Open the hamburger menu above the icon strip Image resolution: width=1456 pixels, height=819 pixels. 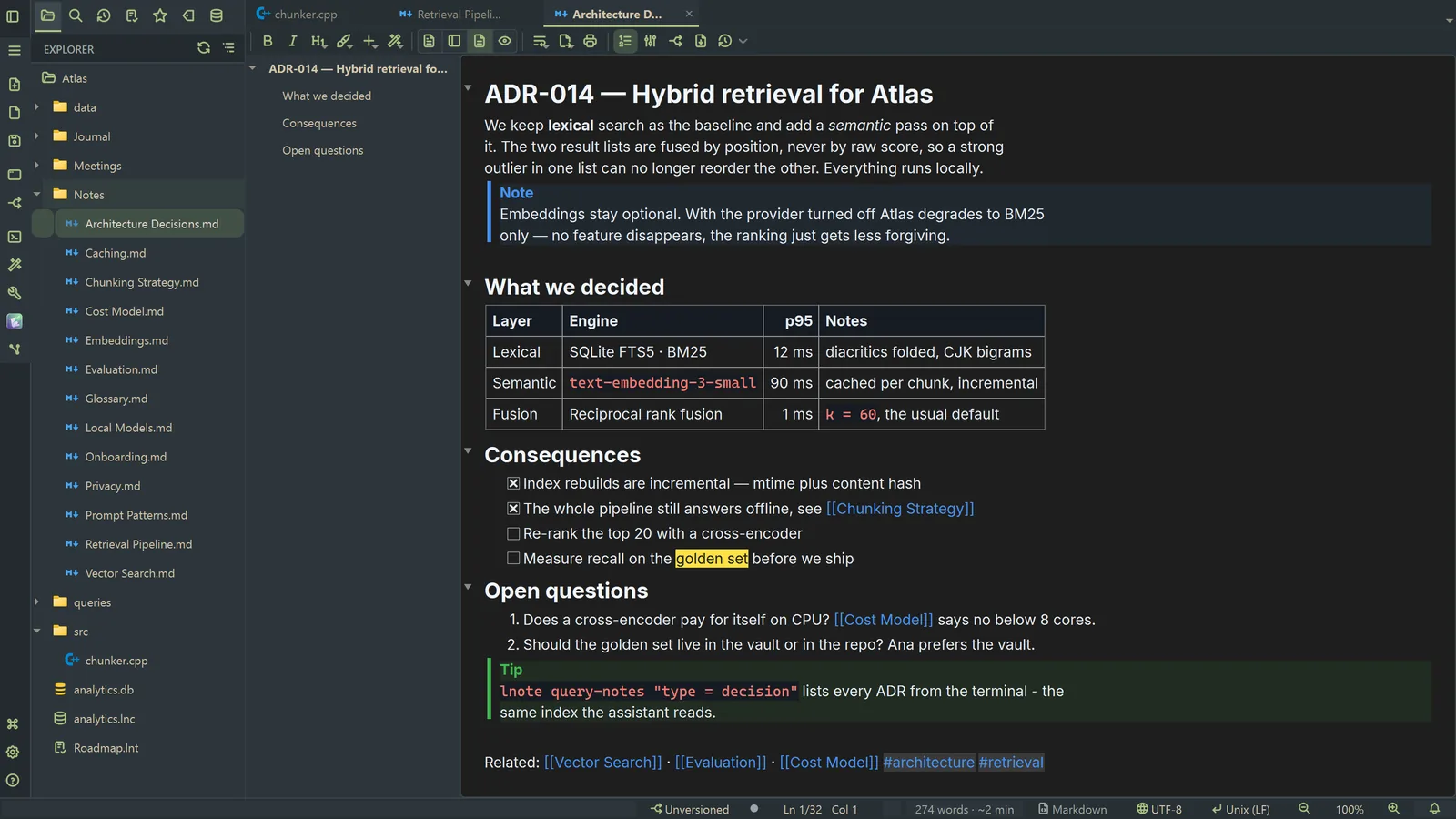[x=15, y=51]
